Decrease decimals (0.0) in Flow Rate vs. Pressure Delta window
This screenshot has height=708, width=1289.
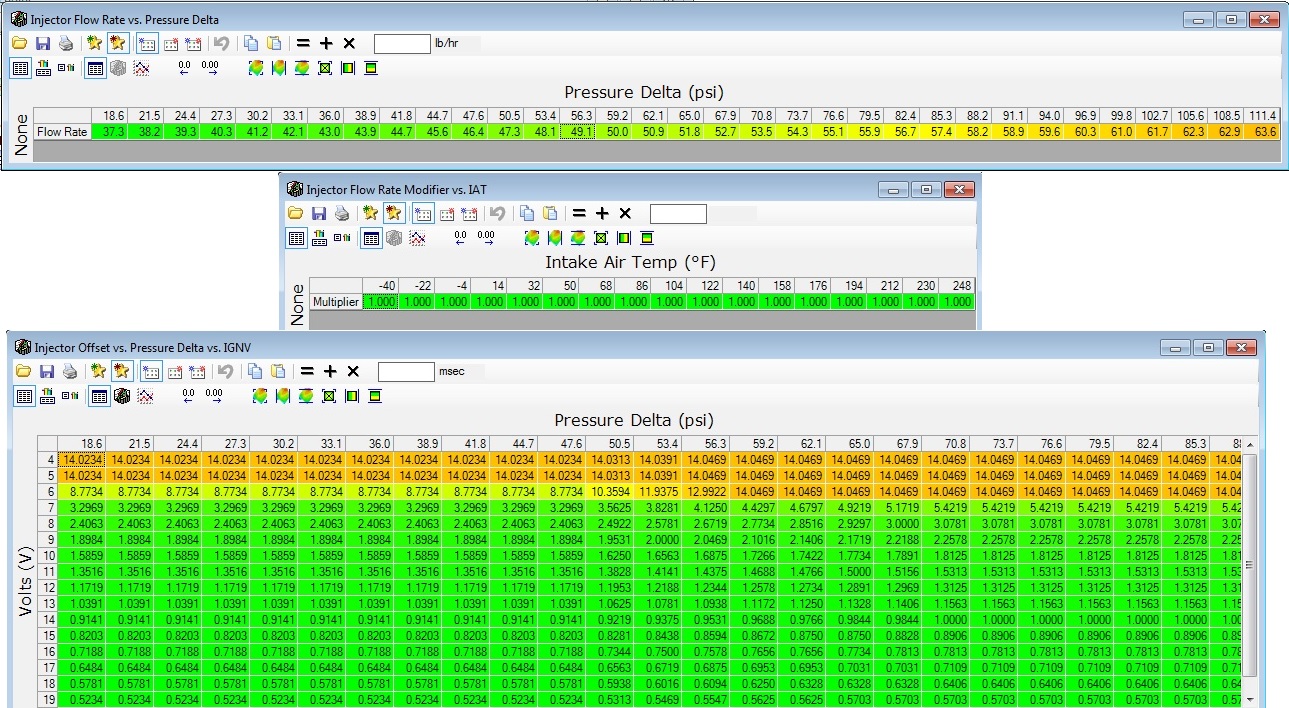click(x=185, y=68)
